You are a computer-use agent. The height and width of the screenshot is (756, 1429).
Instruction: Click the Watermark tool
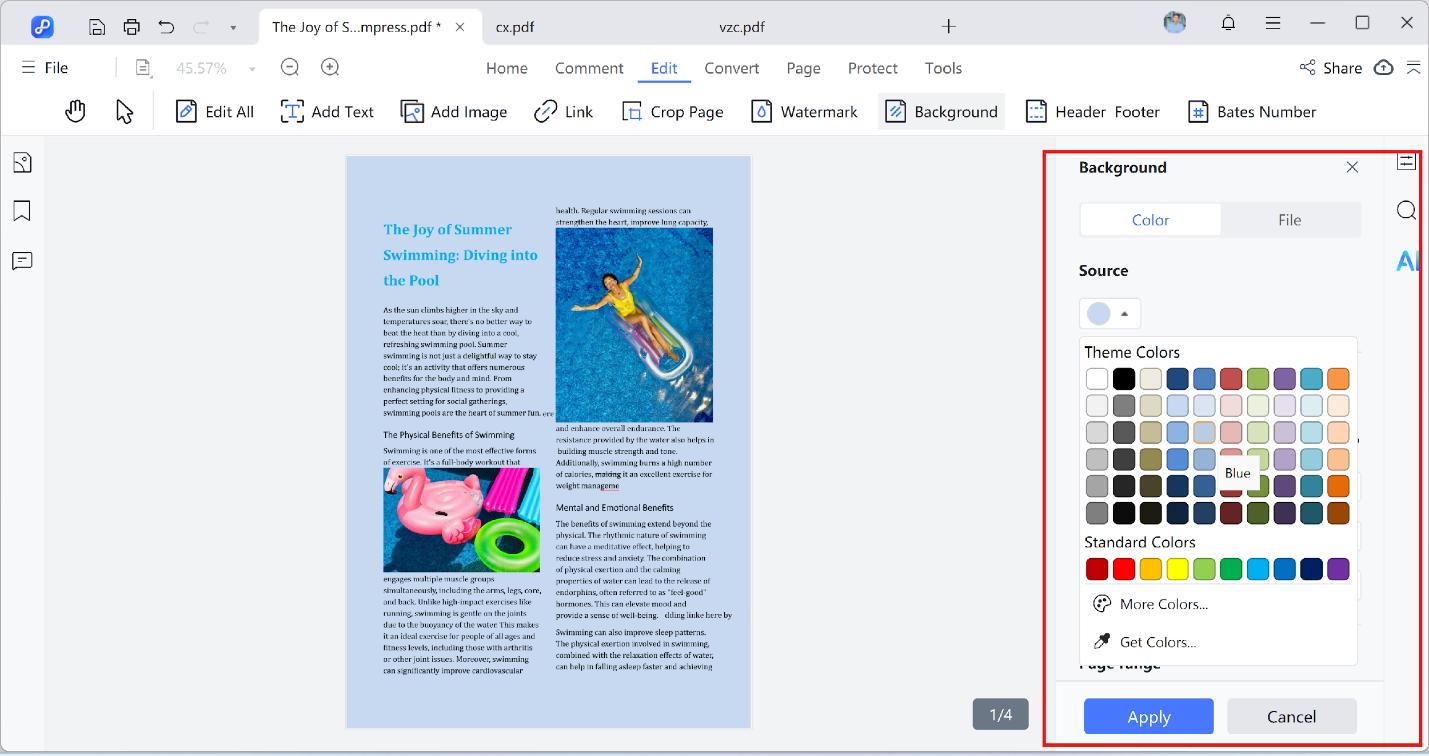(x=805, y=112)
